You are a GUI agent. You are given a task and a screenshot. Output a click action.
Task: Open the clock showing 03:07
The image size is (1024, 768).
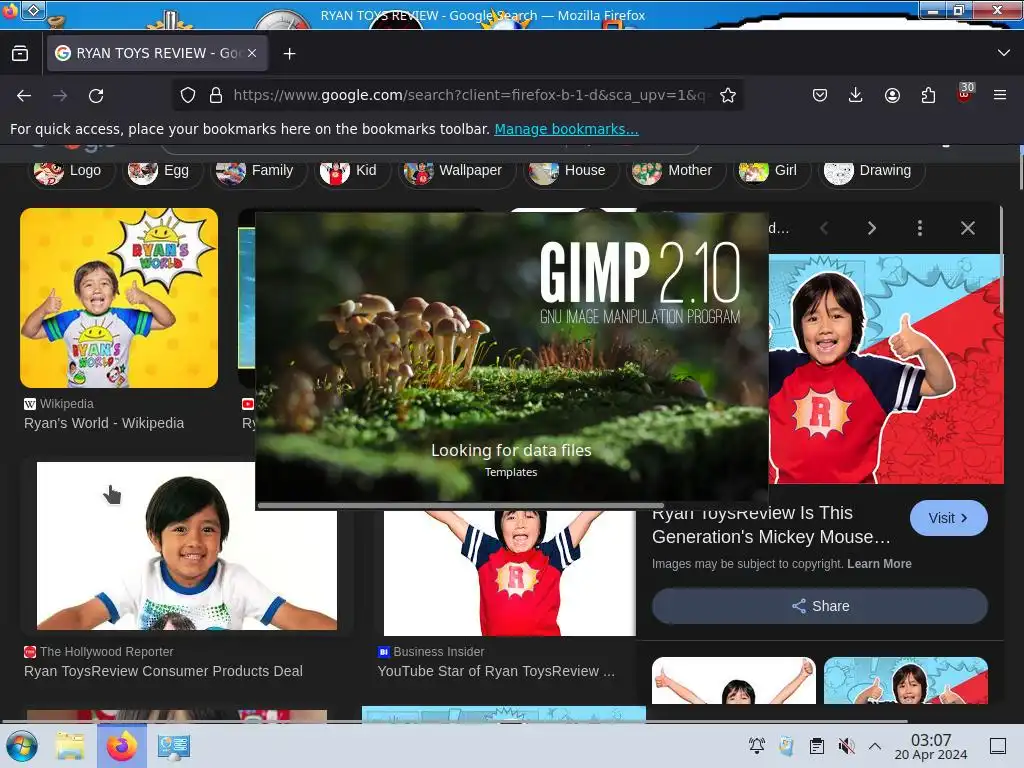coord(931,746)
